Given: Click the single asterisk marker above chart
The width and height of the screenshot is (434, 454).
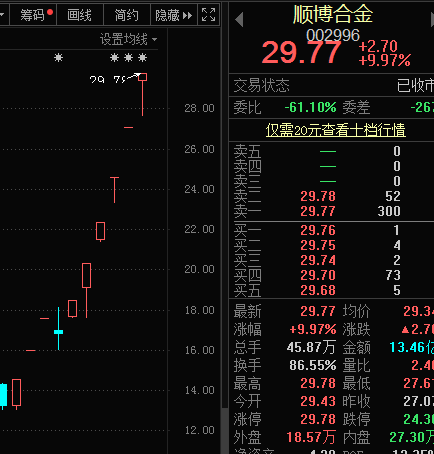Looking at the screenshot, I should [x=58, y=58].
